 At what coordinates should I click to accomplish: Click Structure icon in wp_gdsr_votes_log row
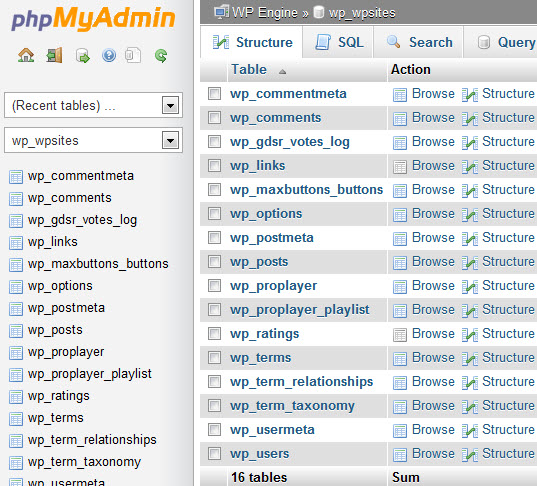pyautogui.click(x=470, y=143)
